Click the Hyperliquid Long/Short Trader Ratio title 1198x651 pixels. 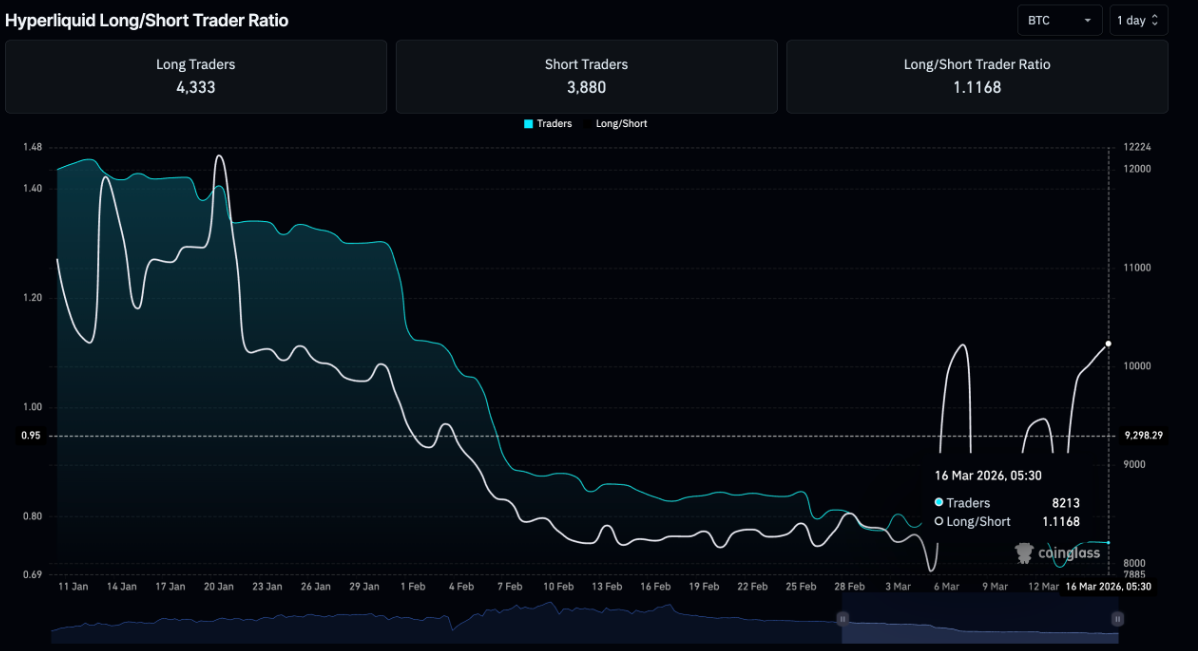point(148,20)
